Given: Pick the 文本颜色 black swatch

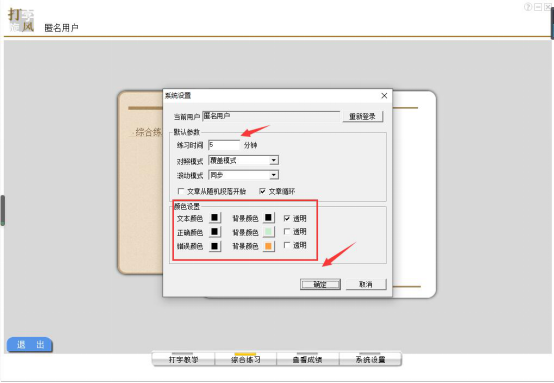Looking at the screenshot, I should 215,218.
